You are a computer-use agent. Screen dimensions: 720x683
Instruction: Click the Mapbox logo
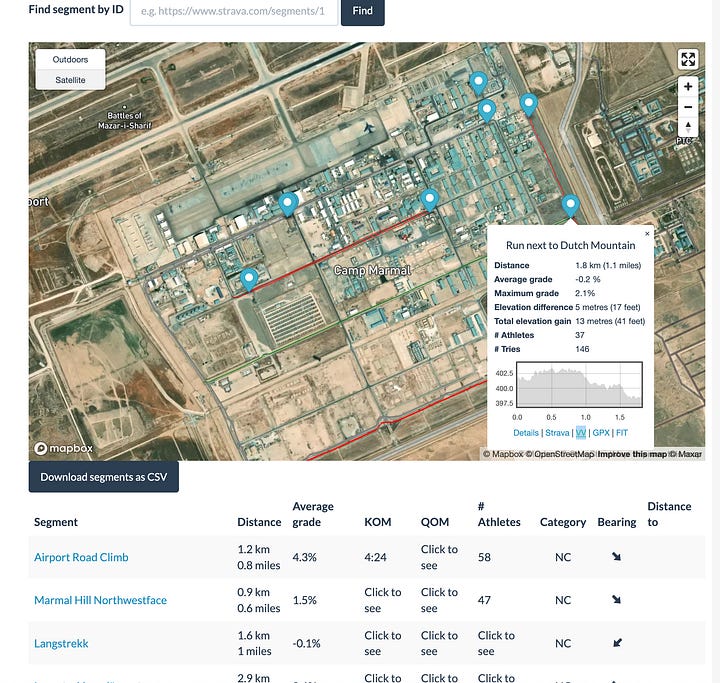tap(63, 448)
